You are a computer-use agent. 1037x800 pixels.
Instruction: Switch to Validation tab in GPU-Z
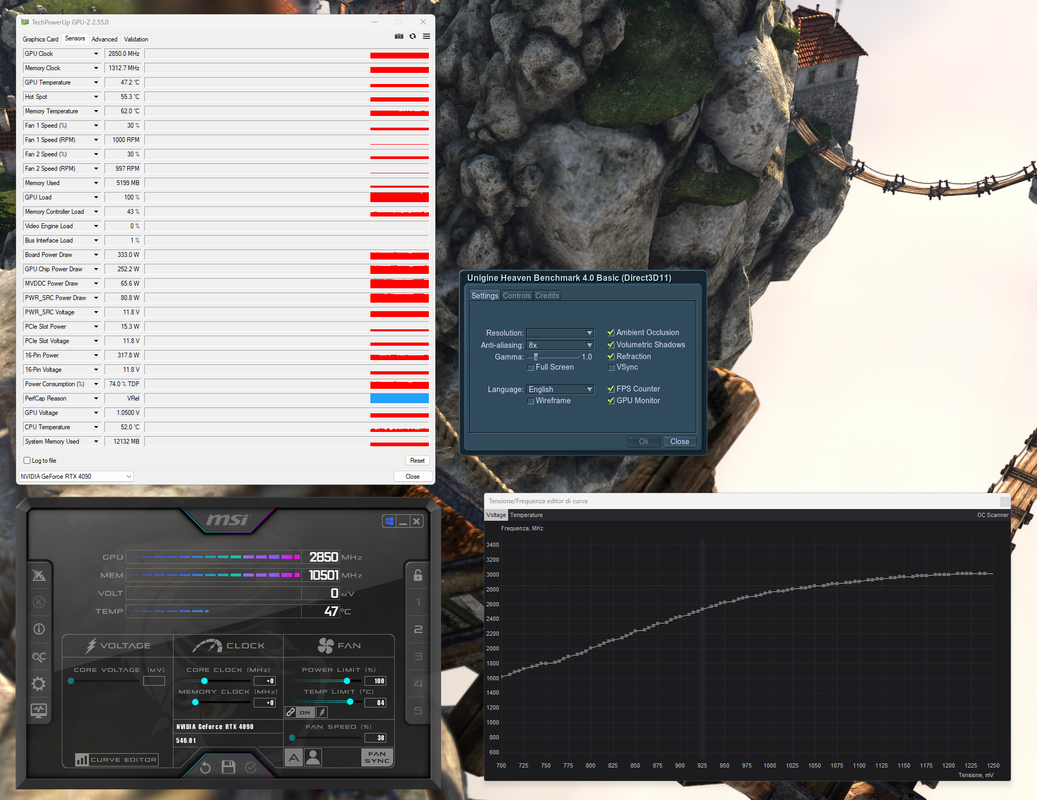tap(136, 39)
